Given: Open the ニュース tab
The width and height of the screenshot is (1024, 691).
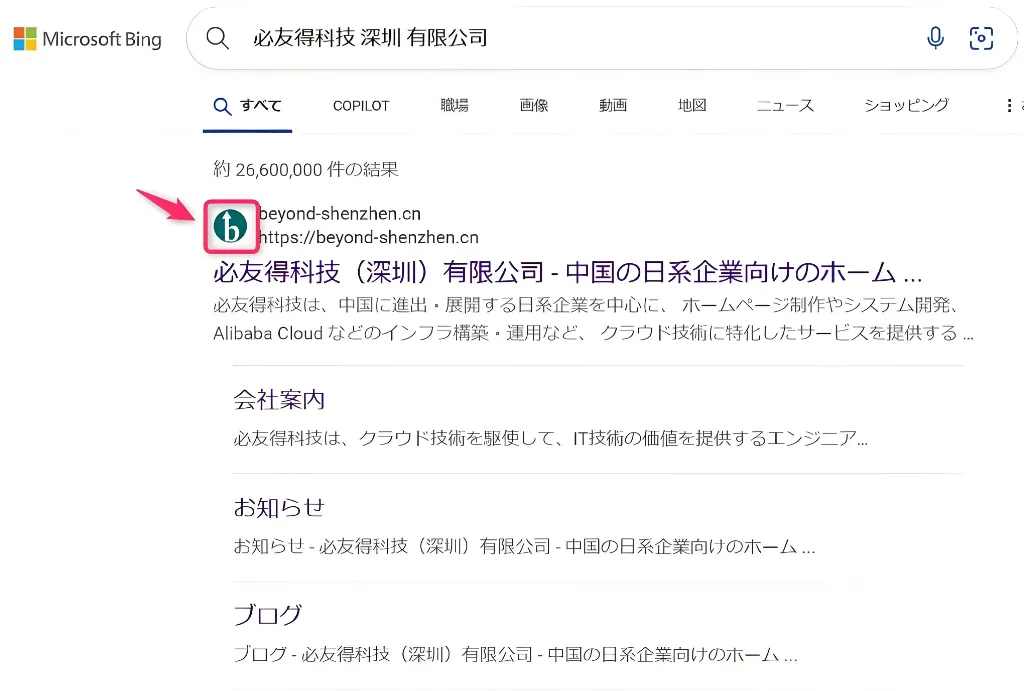Looking at the screenshot, I should tap(785, 105).
